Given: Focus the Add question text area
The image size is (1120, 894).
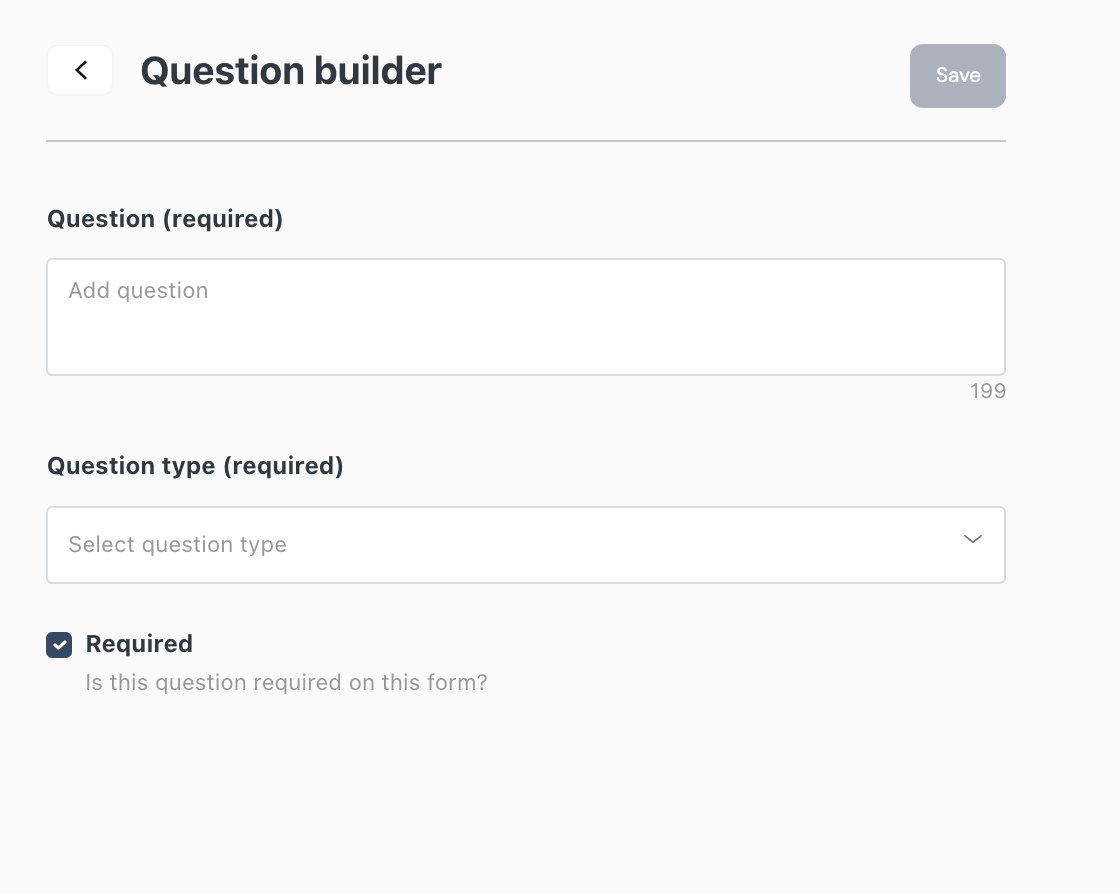Looking at the screenshot, I should 526,317.
